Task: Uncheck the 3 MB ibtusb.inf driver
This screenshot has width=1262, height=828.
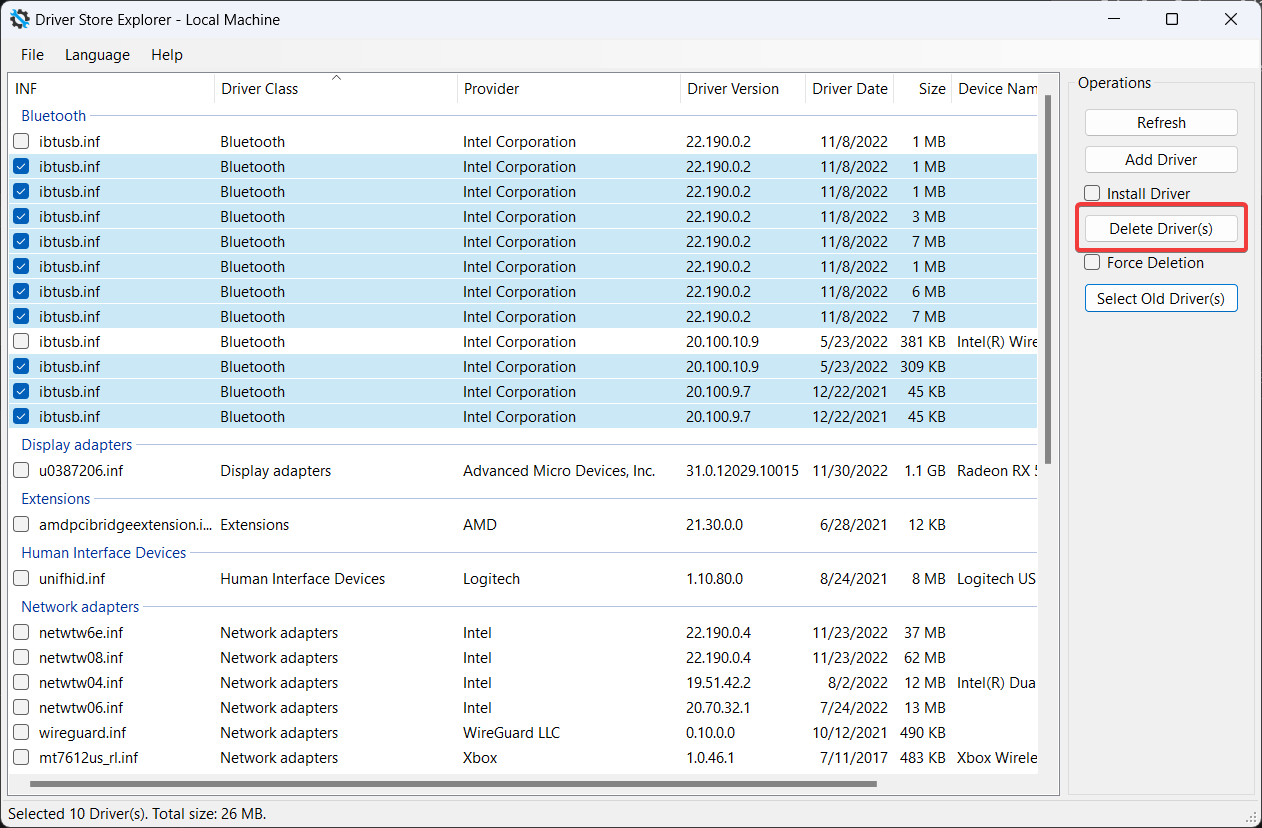Action: click(21, 217)
